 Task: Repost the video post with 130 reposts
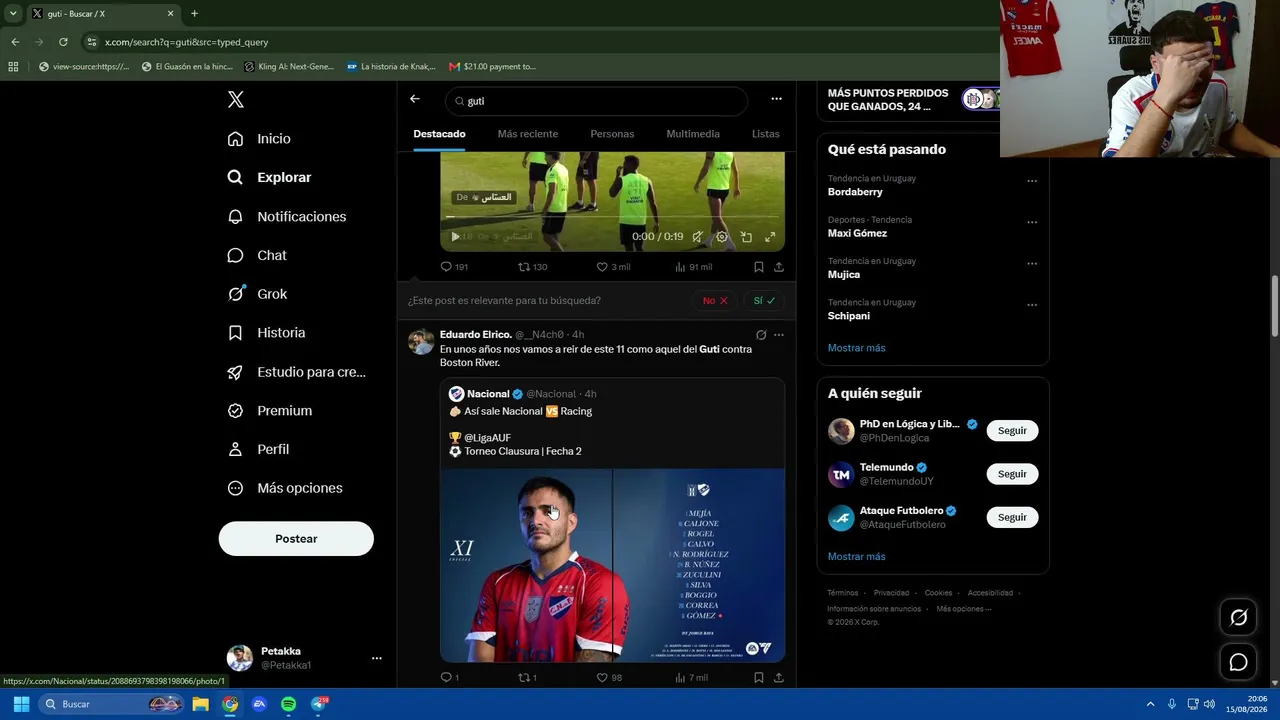[x=532, y=267]
